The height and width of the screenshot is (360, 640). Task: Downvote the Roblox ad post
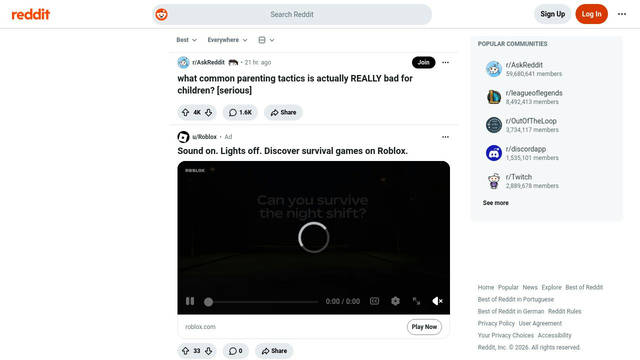[209, 351]
